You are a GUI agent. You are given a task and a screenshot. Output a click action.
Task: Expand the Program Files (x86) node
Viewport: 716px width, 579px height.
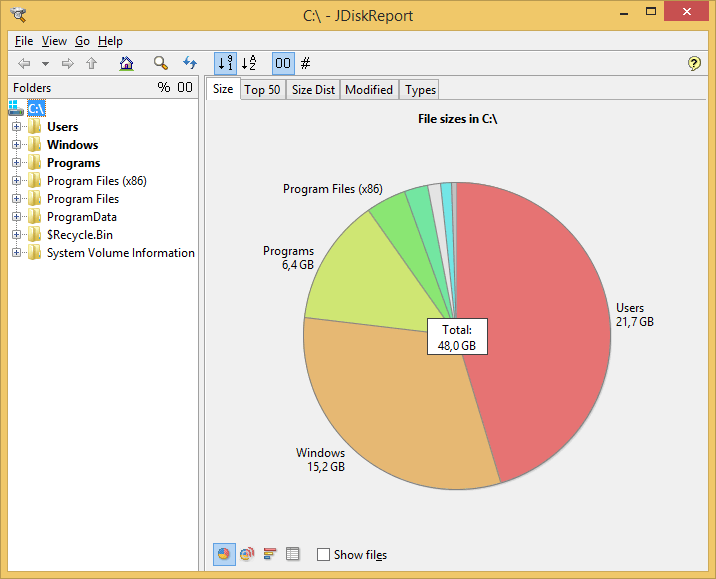[16, 180]
